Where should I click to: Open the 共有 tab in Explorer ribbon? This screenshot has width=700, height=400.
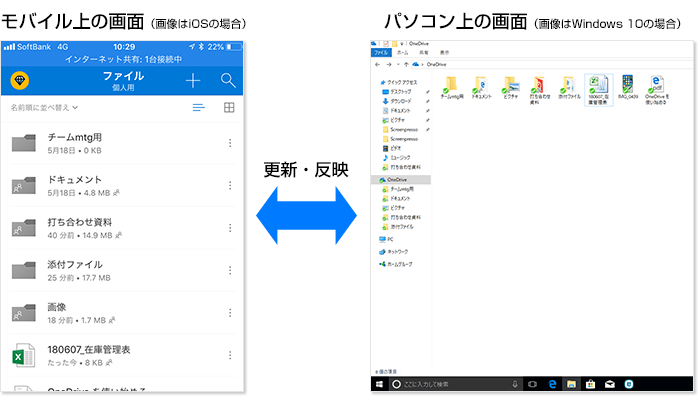click(424, 53)
